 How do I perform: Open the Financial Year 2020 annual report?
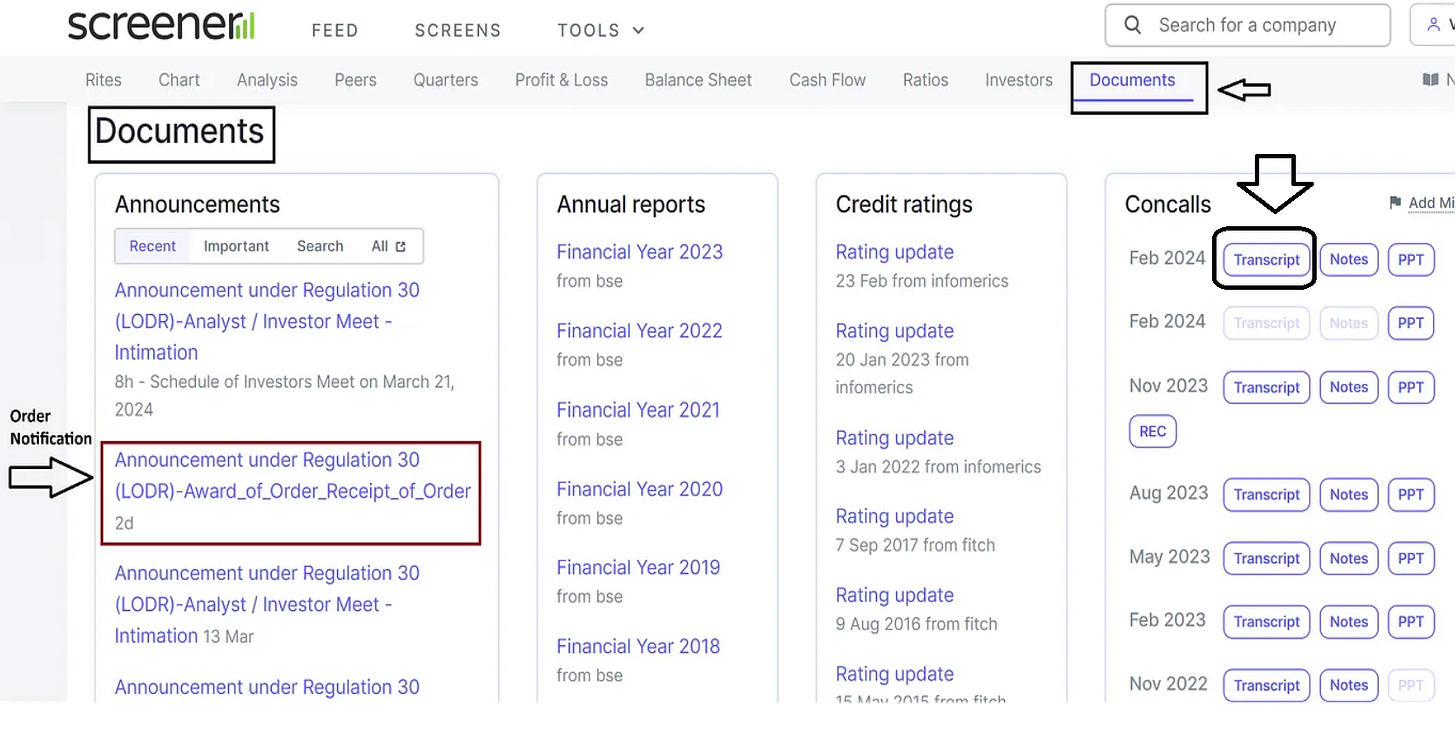point(639,489)
